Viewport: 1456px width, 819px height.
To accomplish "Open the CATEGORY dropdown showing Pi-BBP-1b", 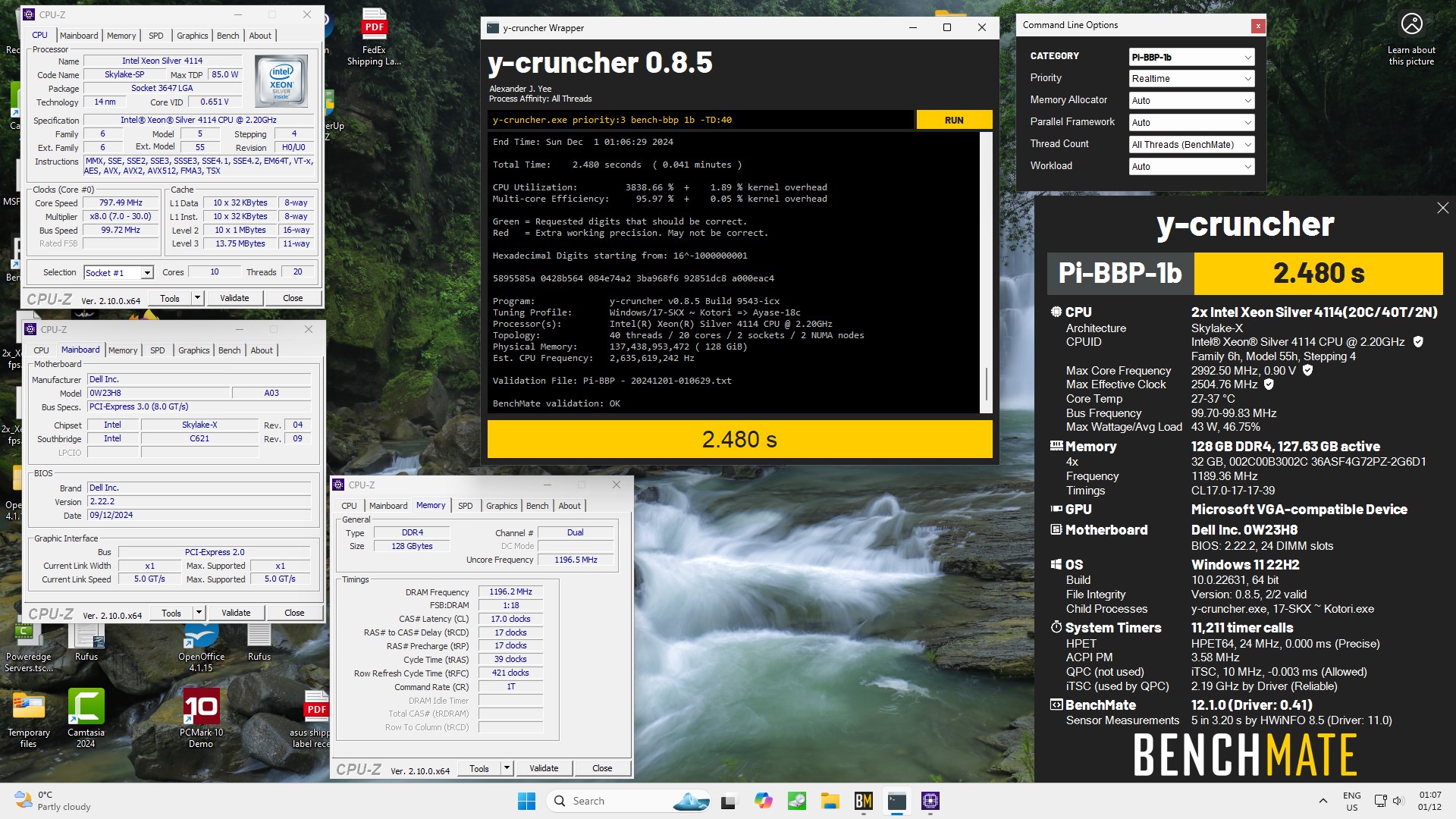I will pyautogui.click(x=1191, y=57).
